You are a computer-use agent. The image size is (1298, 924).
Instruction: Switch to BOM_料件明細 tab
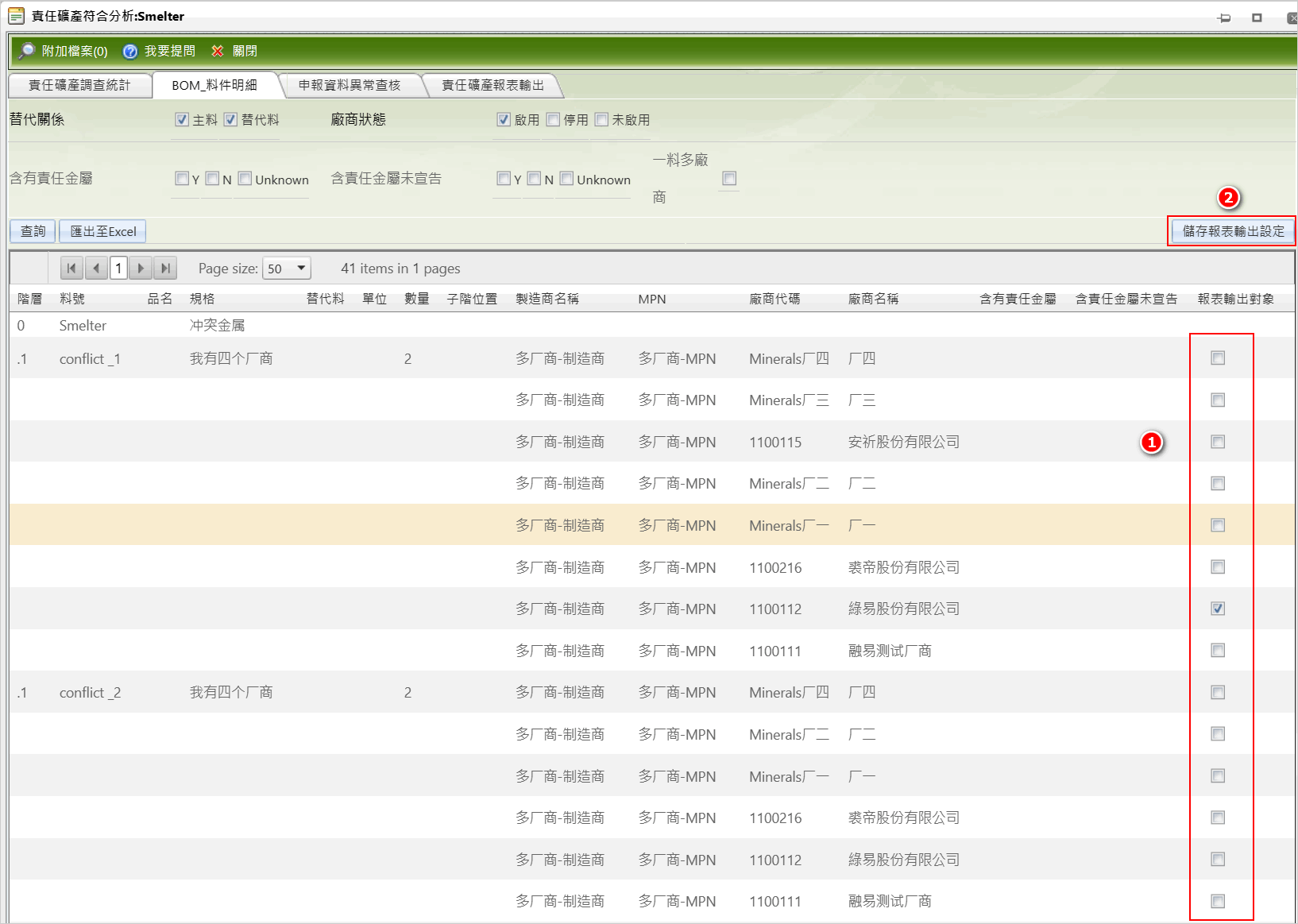click(214, 85)
